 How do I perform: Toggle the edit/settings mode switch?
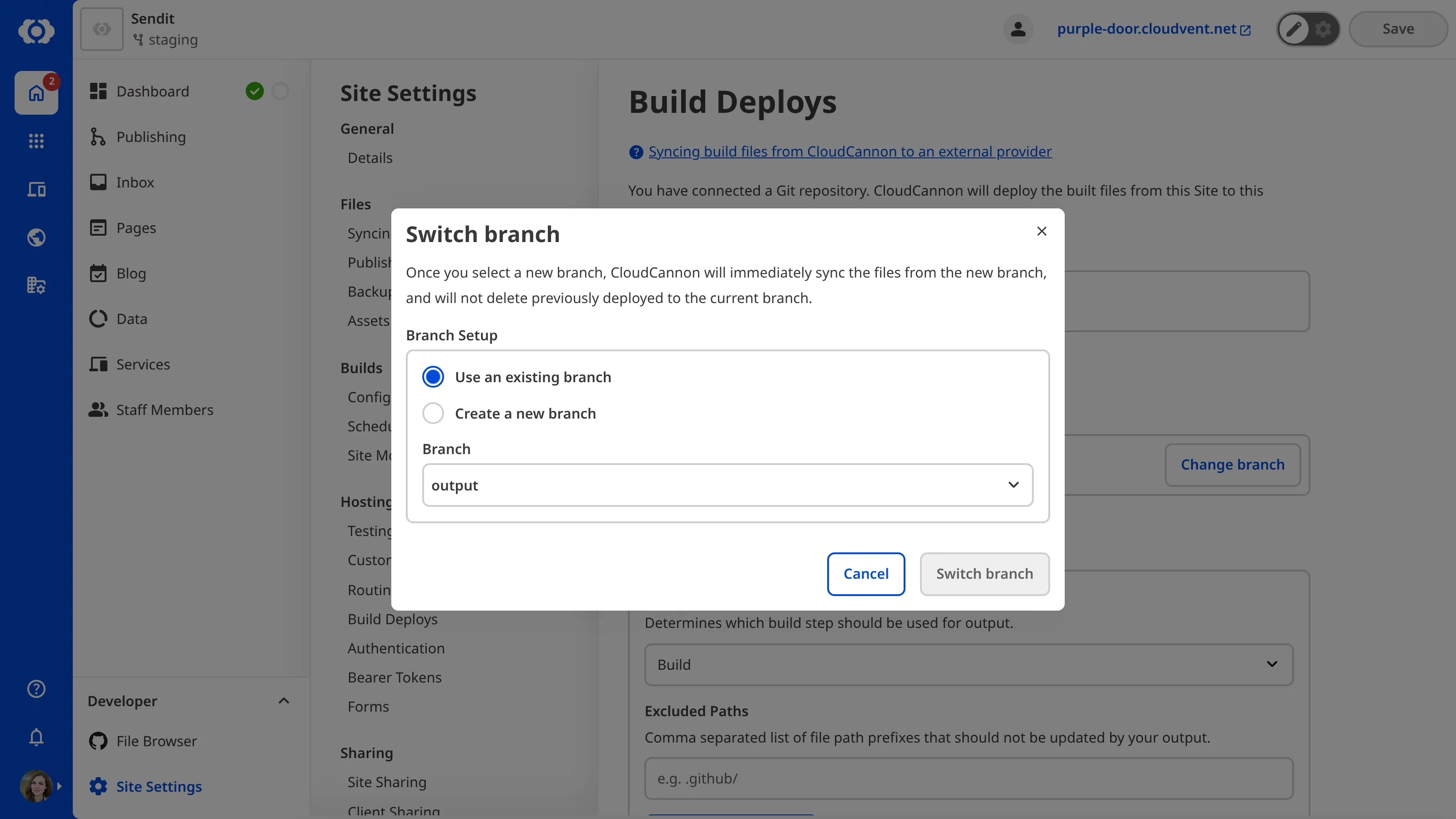coord(1308,29)
